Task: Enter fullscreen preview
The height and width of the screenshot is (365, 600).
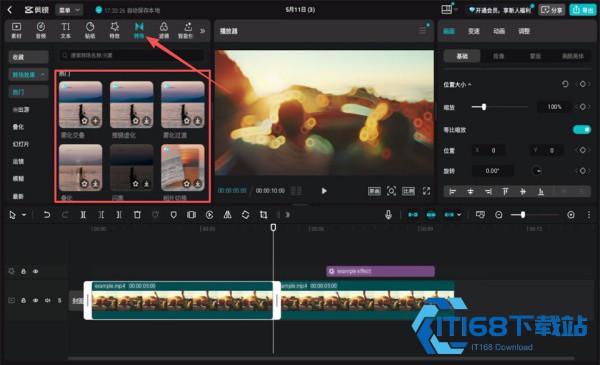Action: click(x=426, y=191)
